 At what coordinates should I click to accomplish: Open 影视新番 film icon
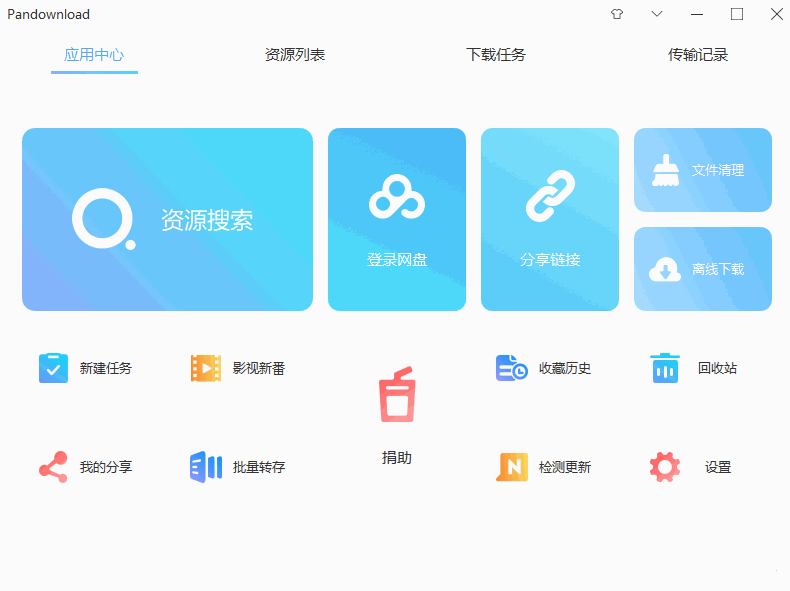tap(206, 368)
